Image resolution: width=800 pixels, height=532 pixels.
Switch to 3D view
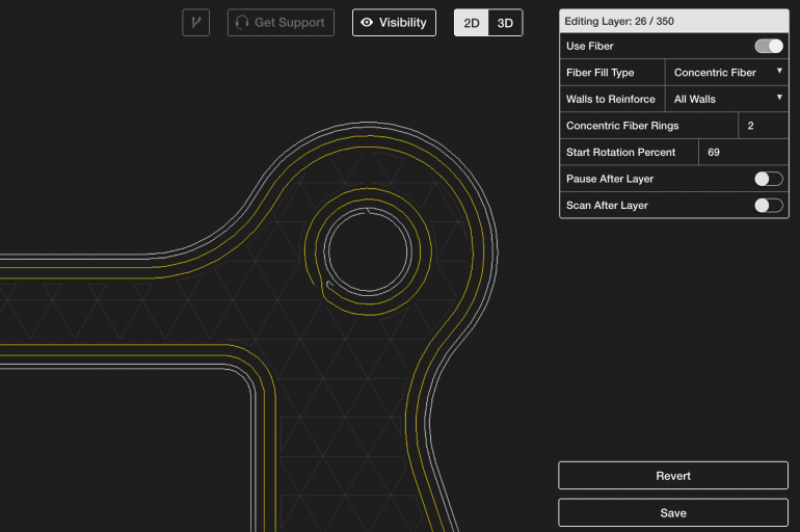point(505,23)
